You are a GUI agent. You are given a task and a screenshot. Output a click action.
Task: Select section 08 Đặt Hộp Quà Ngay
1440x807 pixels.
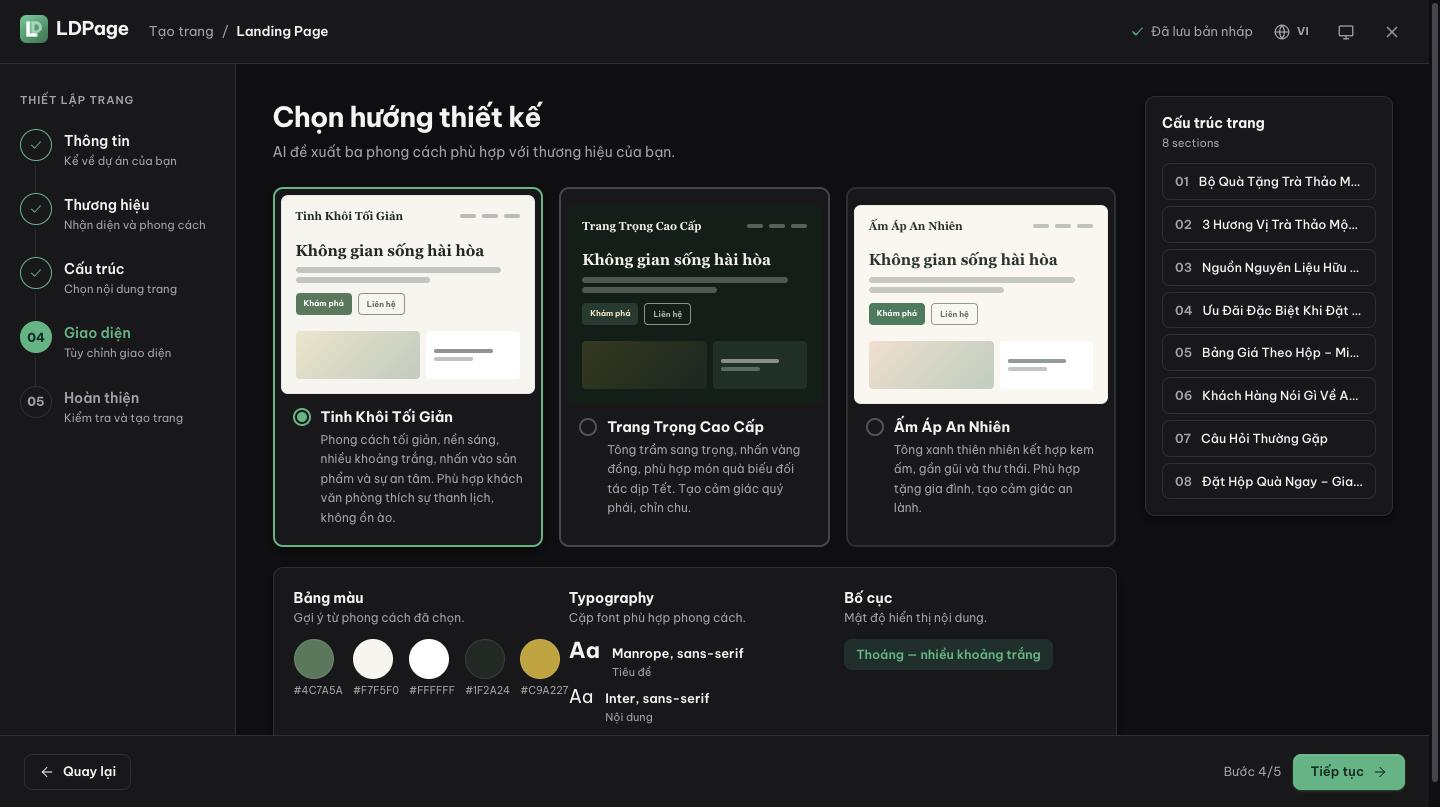pyautogui.click(x=1269, y=482)
